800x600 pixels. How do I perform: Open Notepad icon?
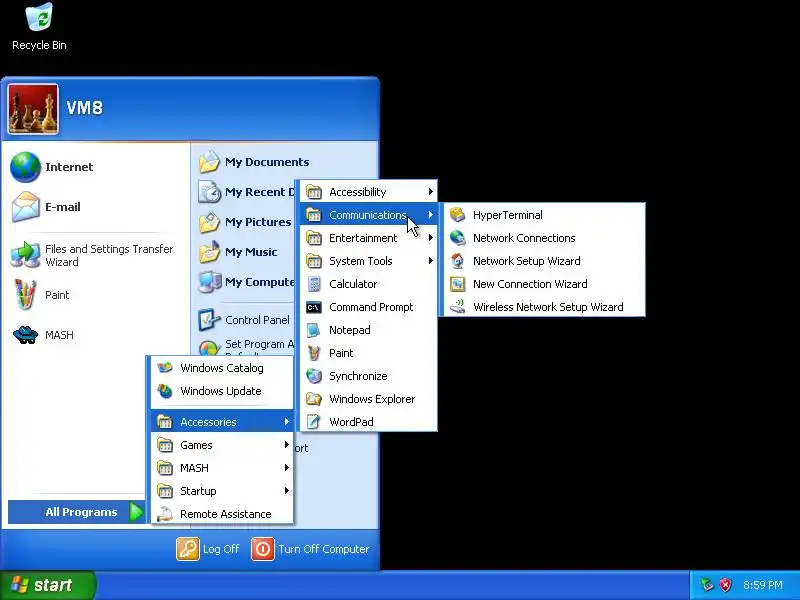point(314,330)
